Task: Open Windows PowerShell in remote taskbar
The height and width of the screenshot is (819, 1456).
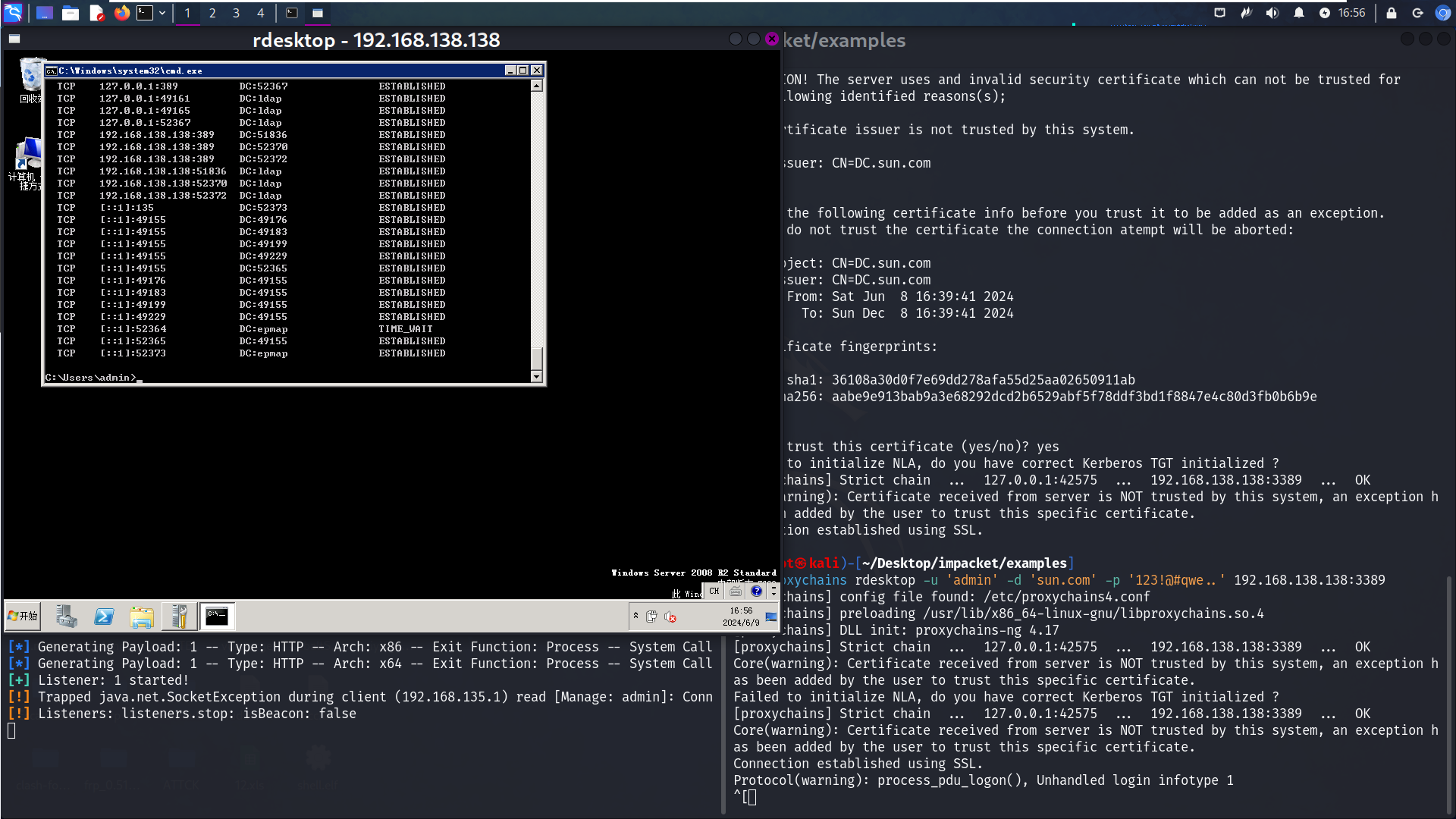Action: 104,617
